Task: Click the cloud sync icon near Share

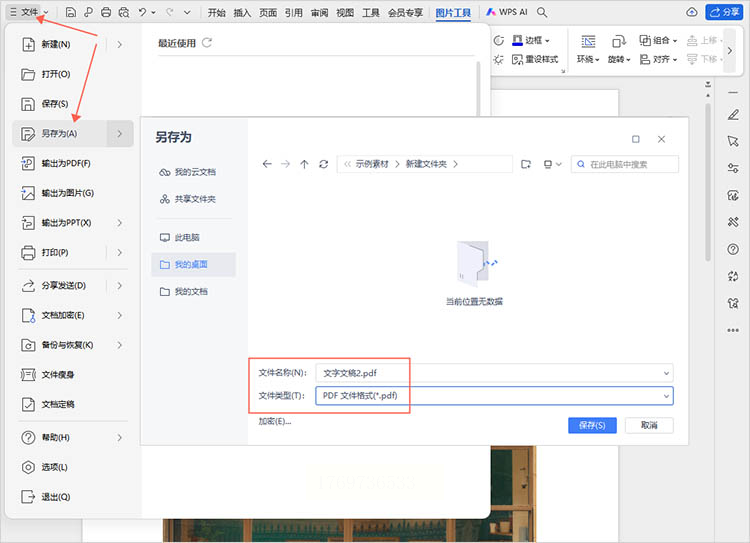Action: [x=692, y=12]
